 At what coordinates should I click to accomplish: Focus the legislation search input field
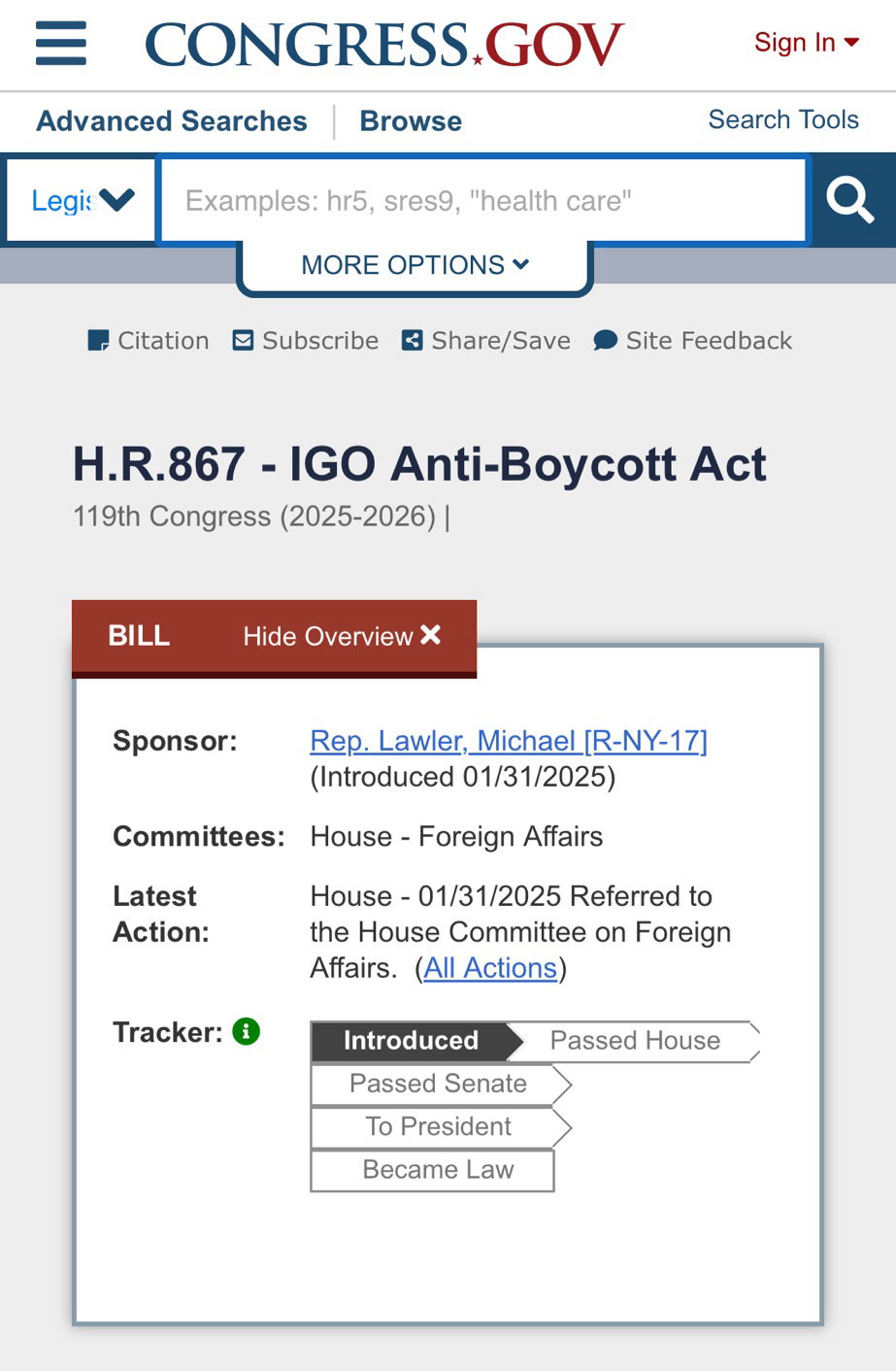(482, 201)
